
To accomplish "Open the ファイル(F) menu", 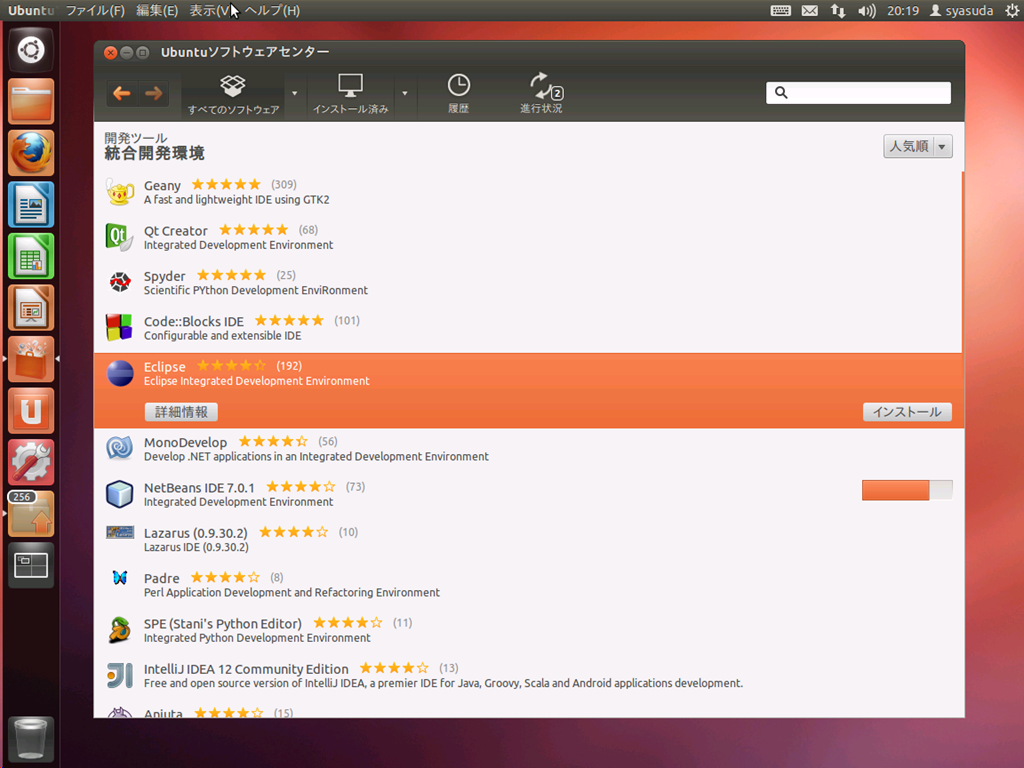I will 95,10.
